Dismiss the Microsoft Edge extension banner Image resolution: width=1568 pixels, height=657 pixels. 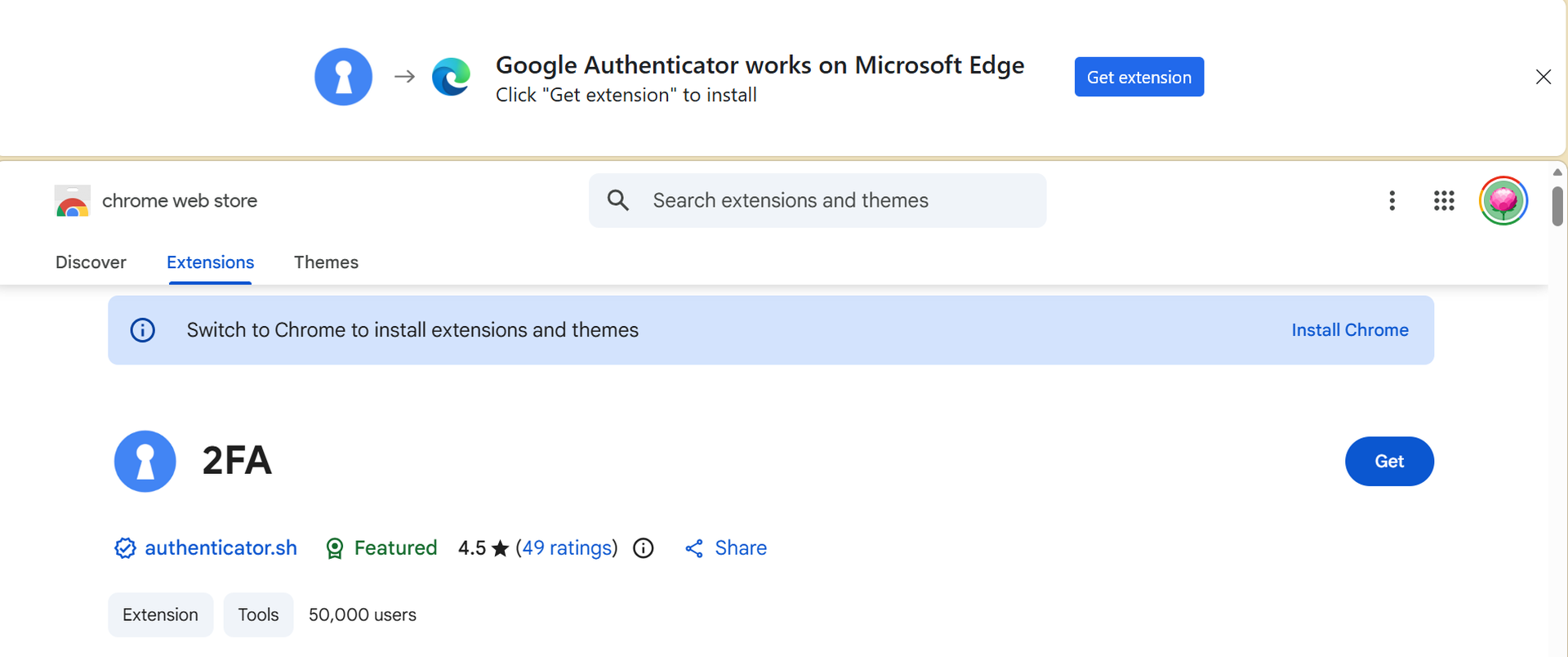[x=1543, y=77]
